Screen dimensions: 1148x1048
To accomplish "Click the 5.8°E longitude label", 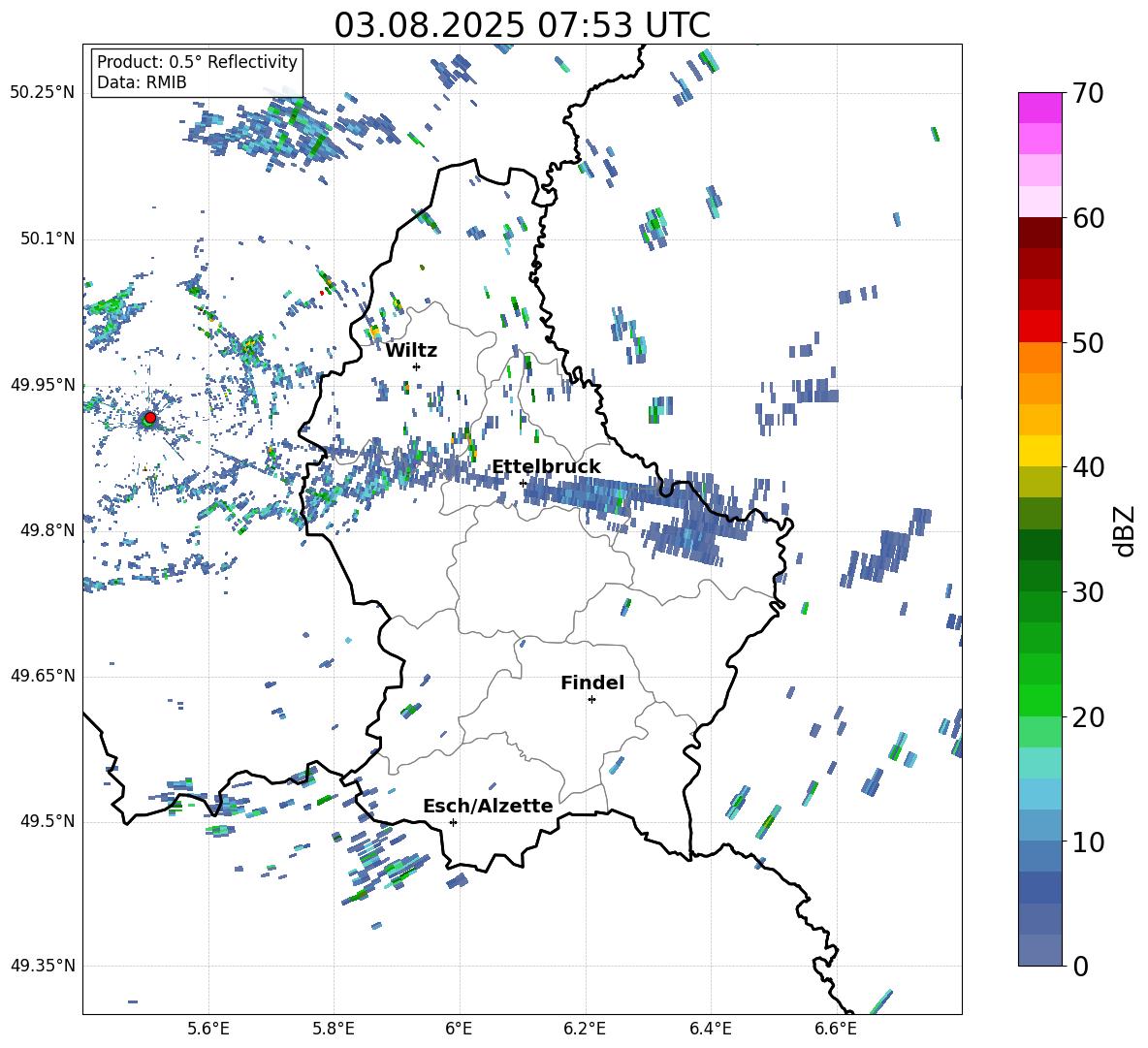I will click(x=334, y=1029).
